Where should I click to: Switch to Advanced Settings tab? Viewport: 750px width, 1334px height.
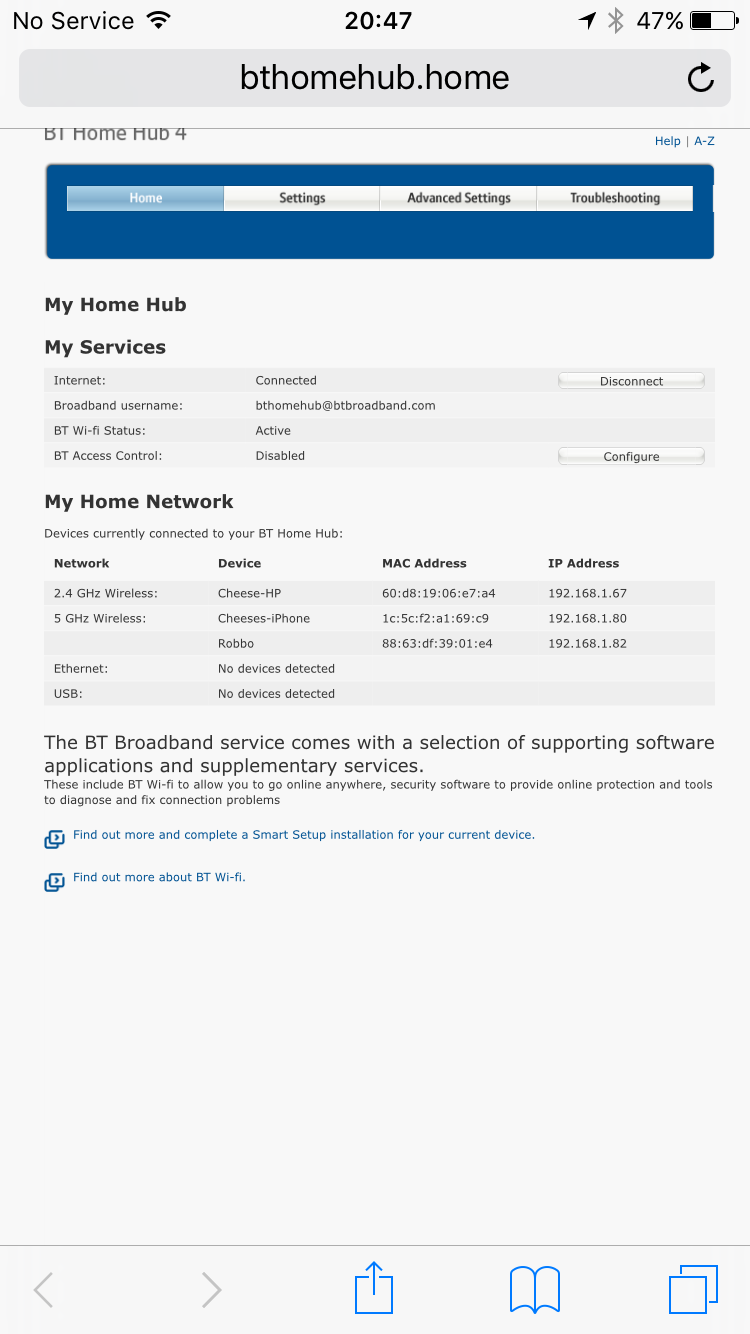pos(459,198)
